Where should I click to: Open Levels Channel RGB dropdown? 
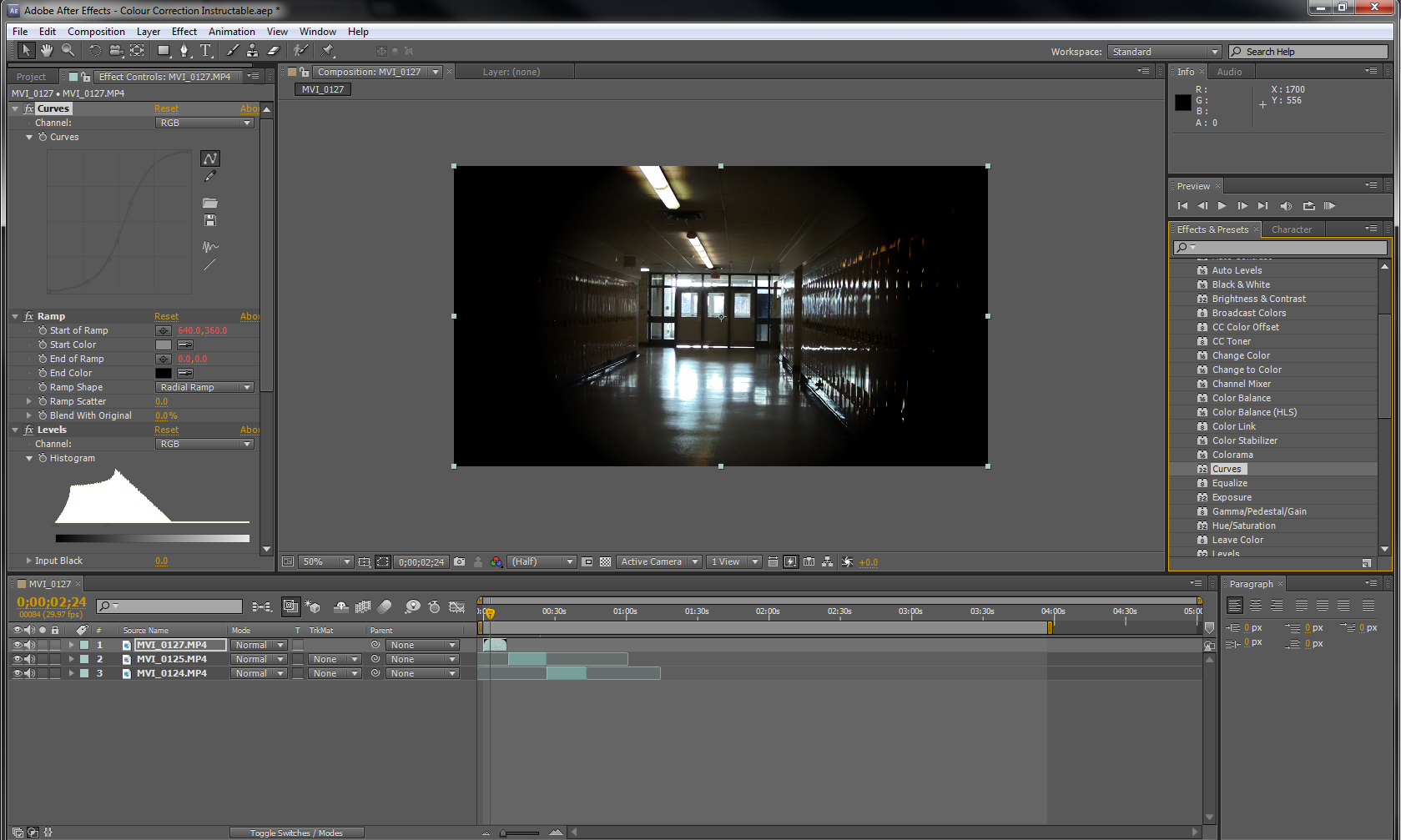[x=204, y=444]
